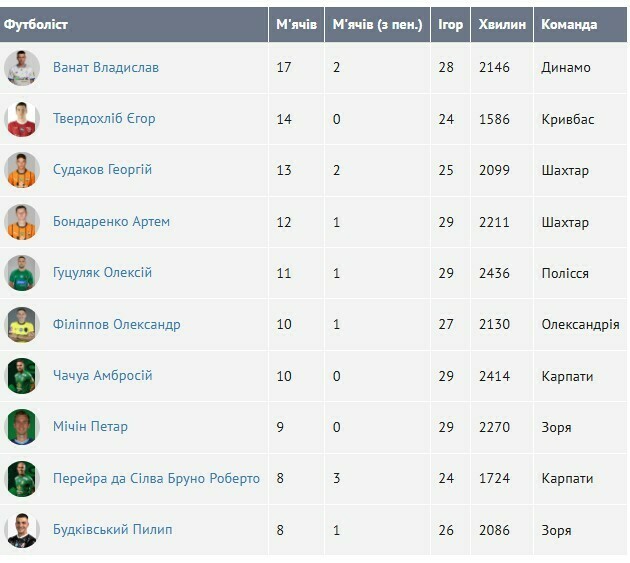Image resolution: width=630 pixels, height=563 pixels.
Task: Click Гуцуляк Олексій's player photo
Action: [x=21, y=273]
